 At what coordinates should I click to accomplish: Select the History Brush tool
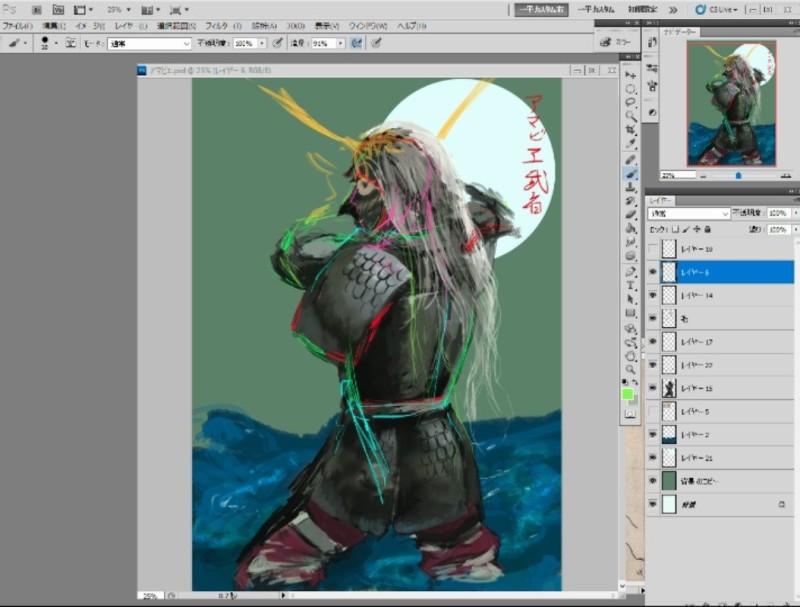tap(631, 201)
